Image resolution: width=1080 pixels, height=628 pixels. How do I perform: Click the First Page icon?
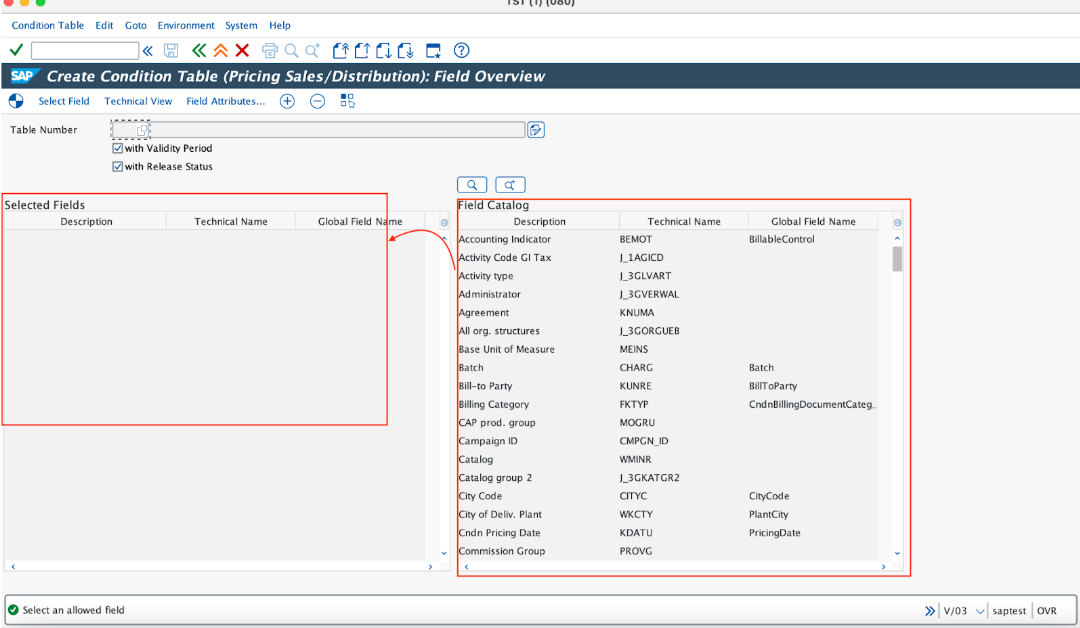(x=341, y=50)
